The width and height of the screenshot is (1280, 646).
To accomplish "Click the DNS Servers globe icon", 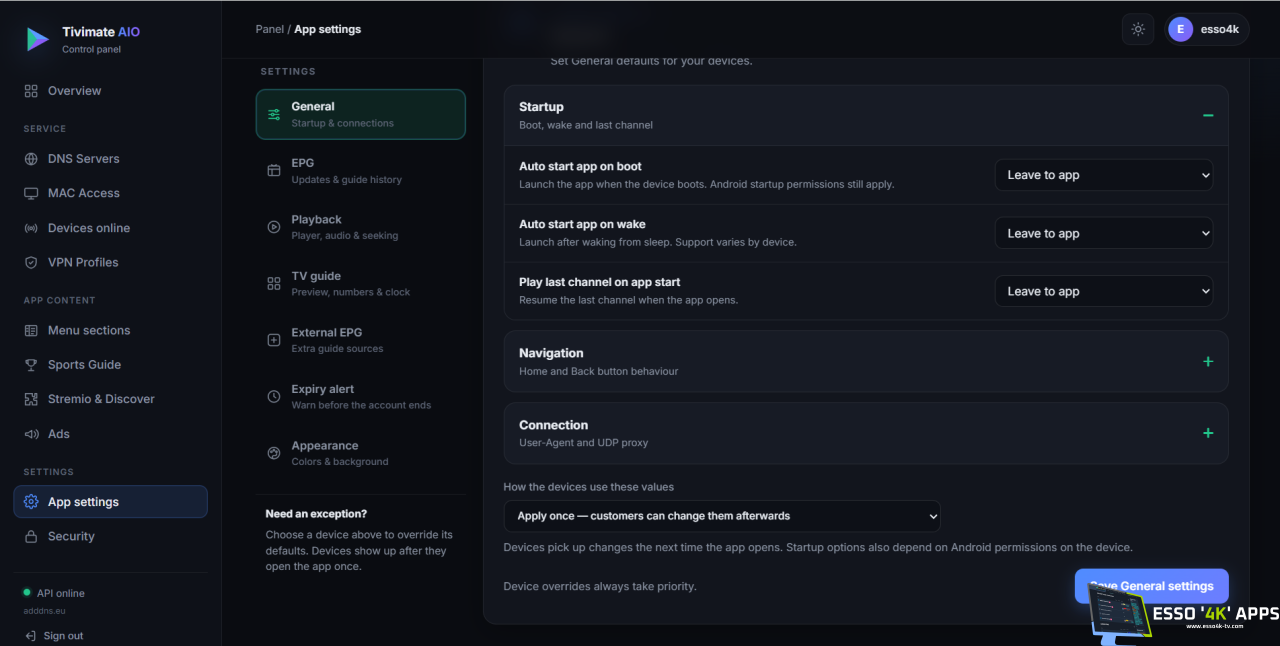I will coord(31,159).
